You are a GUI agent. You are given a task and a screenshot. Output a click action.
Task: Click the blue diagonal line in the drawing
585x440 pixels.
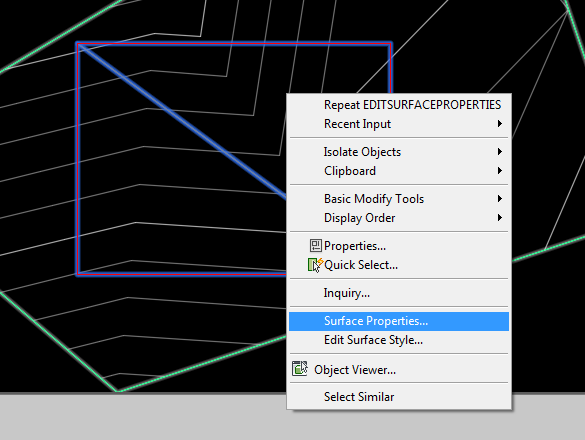[182, 122]
